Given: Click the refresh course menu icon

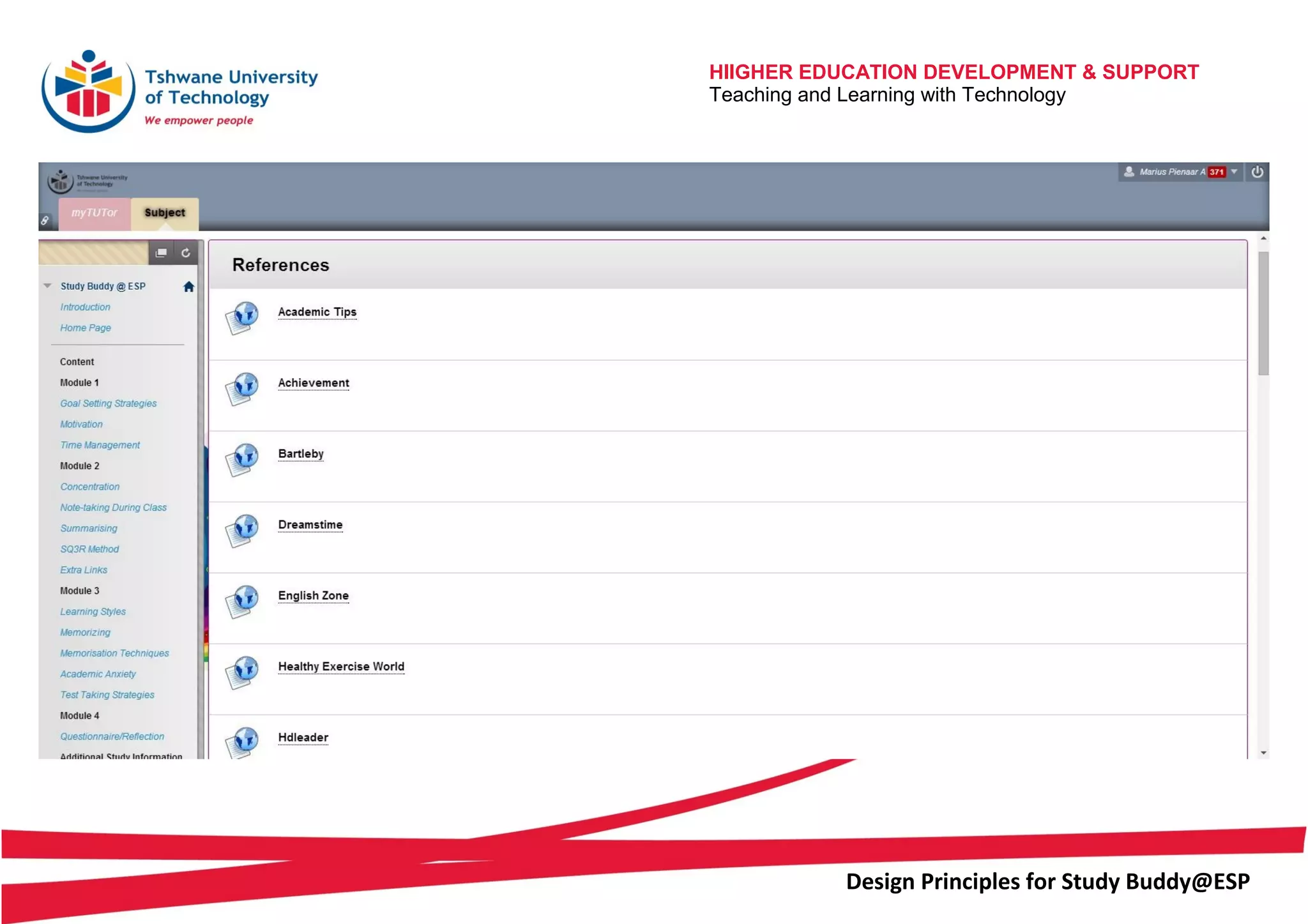Looking at the screenshot, I should pyautogui.click(x=186, y=253).
